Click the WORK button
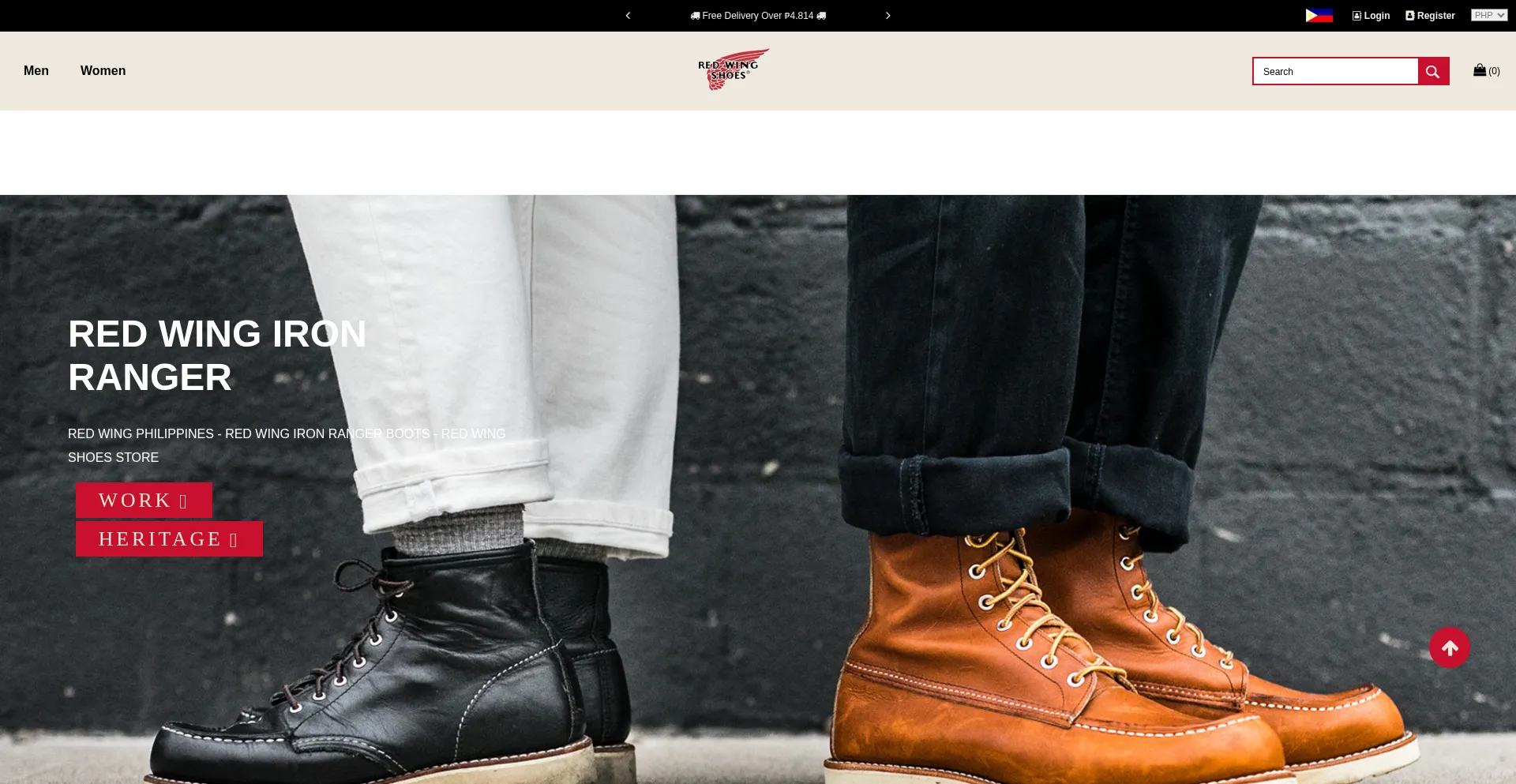This screenshot has width=1516, height=784. [x=144, y=501]
